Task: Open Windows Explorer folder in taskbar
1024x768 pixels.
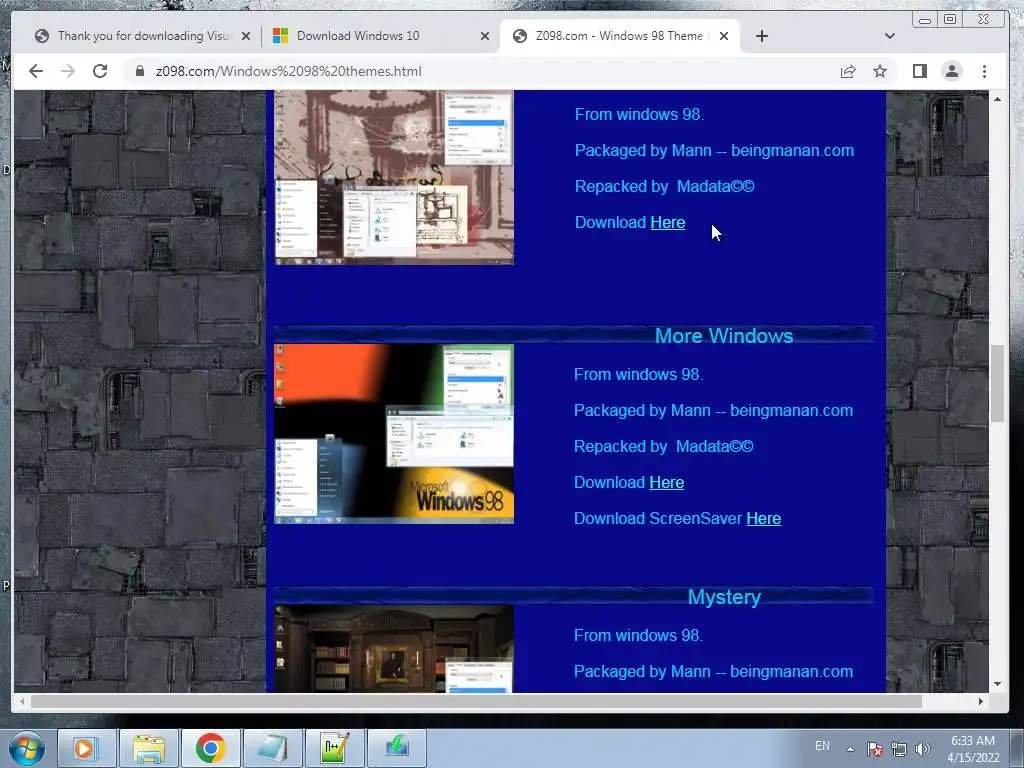Action: (149, 748)
